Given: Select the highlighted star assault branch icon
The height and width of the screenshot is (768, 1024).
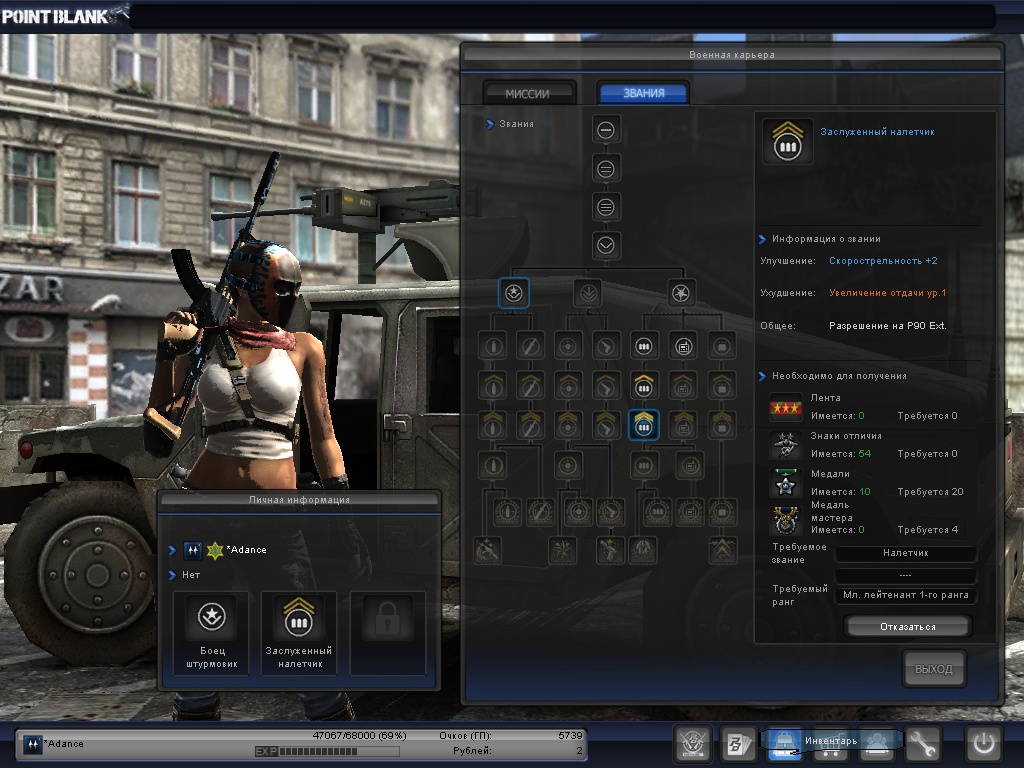Looking at the screenshot, I should click(x=513, y=293).
